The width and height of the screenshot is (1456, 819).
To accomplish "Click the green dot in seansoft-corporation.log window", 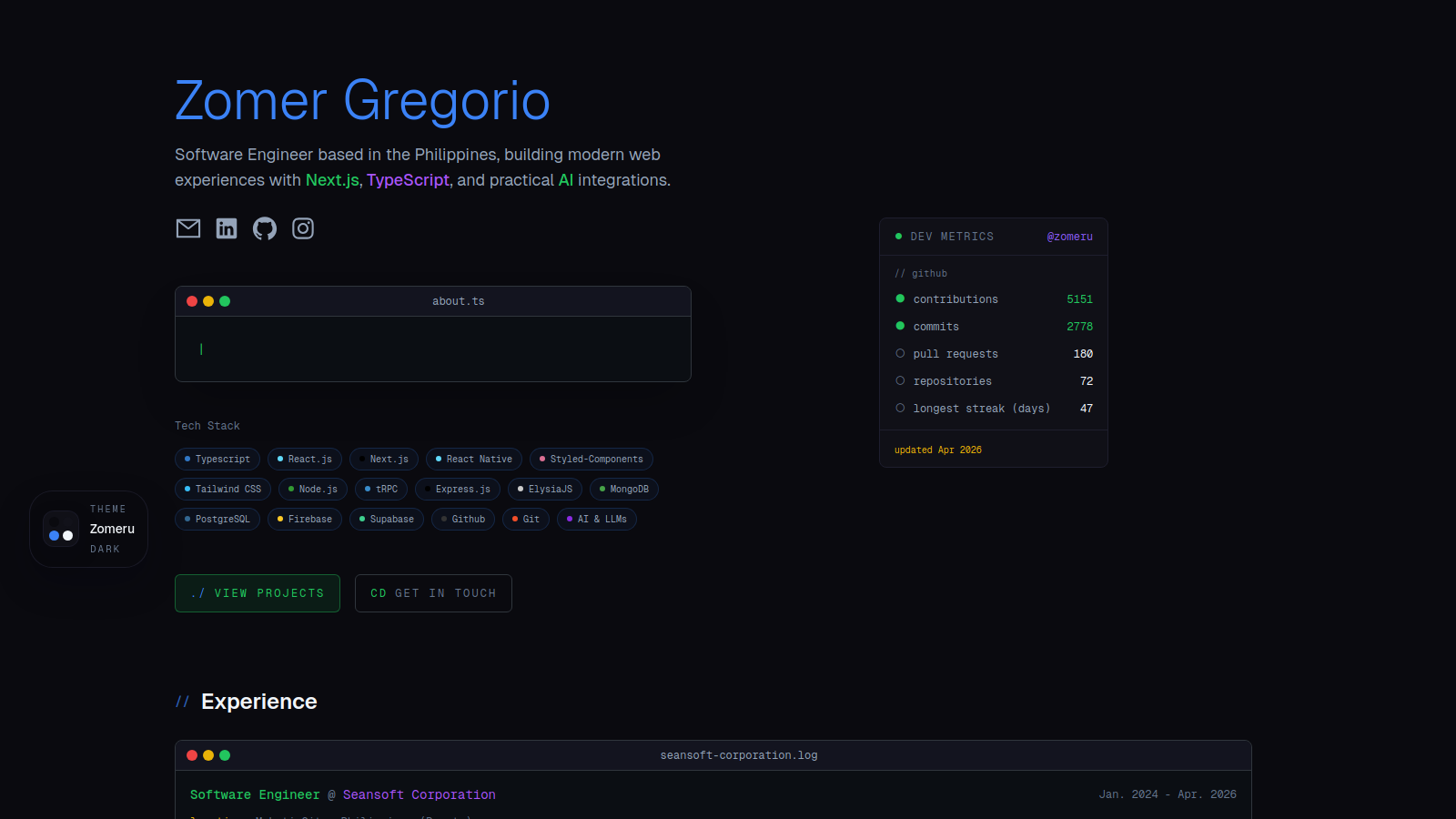I will pos(225,755).
